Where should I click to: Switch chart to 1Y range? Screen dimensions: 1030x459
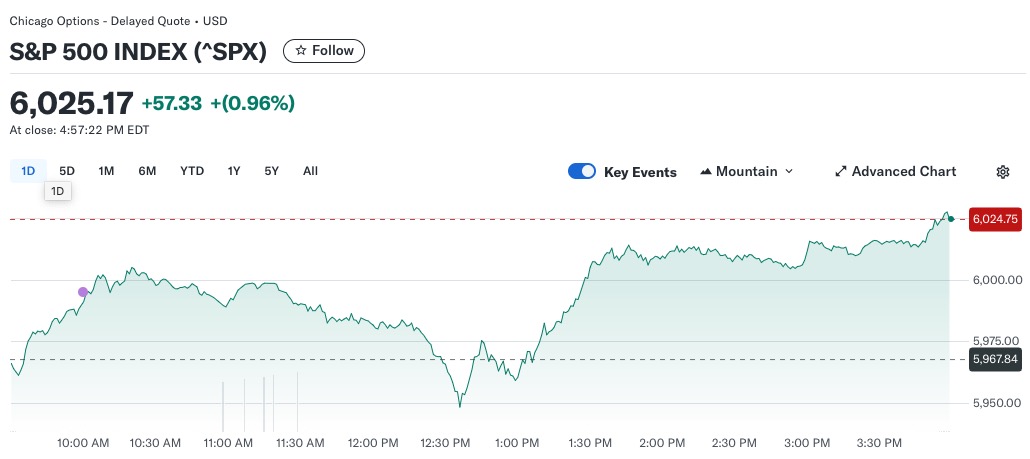click(x=234, y=171)
